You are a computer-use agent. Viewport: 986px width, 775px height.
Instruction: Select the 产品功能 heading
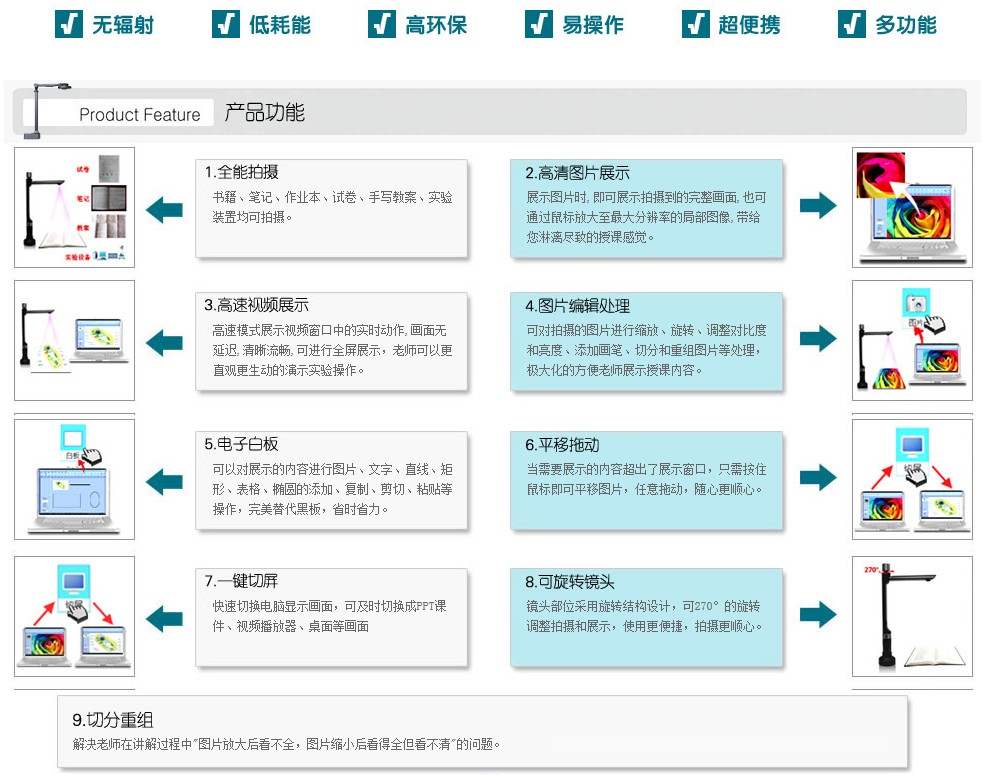(x=264, y=112)
